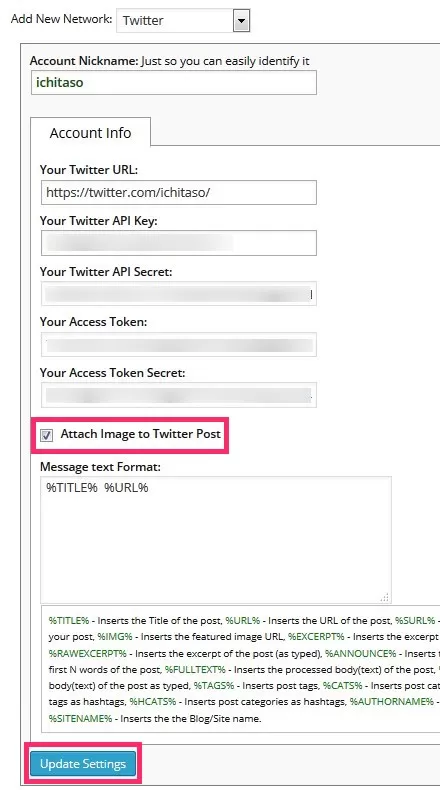Select the Twitter network combo box
The image size is (440, 790).
pos(183,21)
